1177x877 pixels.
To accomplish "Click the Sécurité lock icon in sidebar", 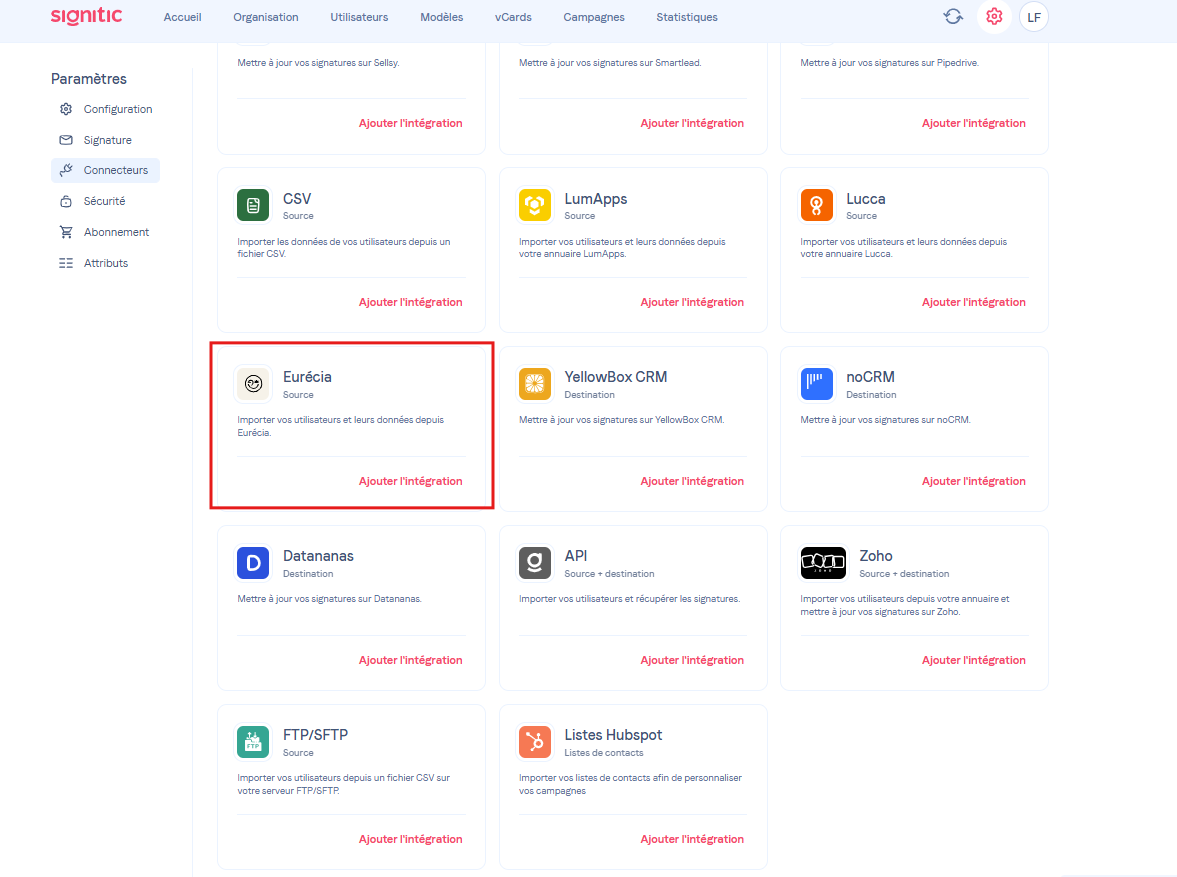I will (x=66, y=201).
